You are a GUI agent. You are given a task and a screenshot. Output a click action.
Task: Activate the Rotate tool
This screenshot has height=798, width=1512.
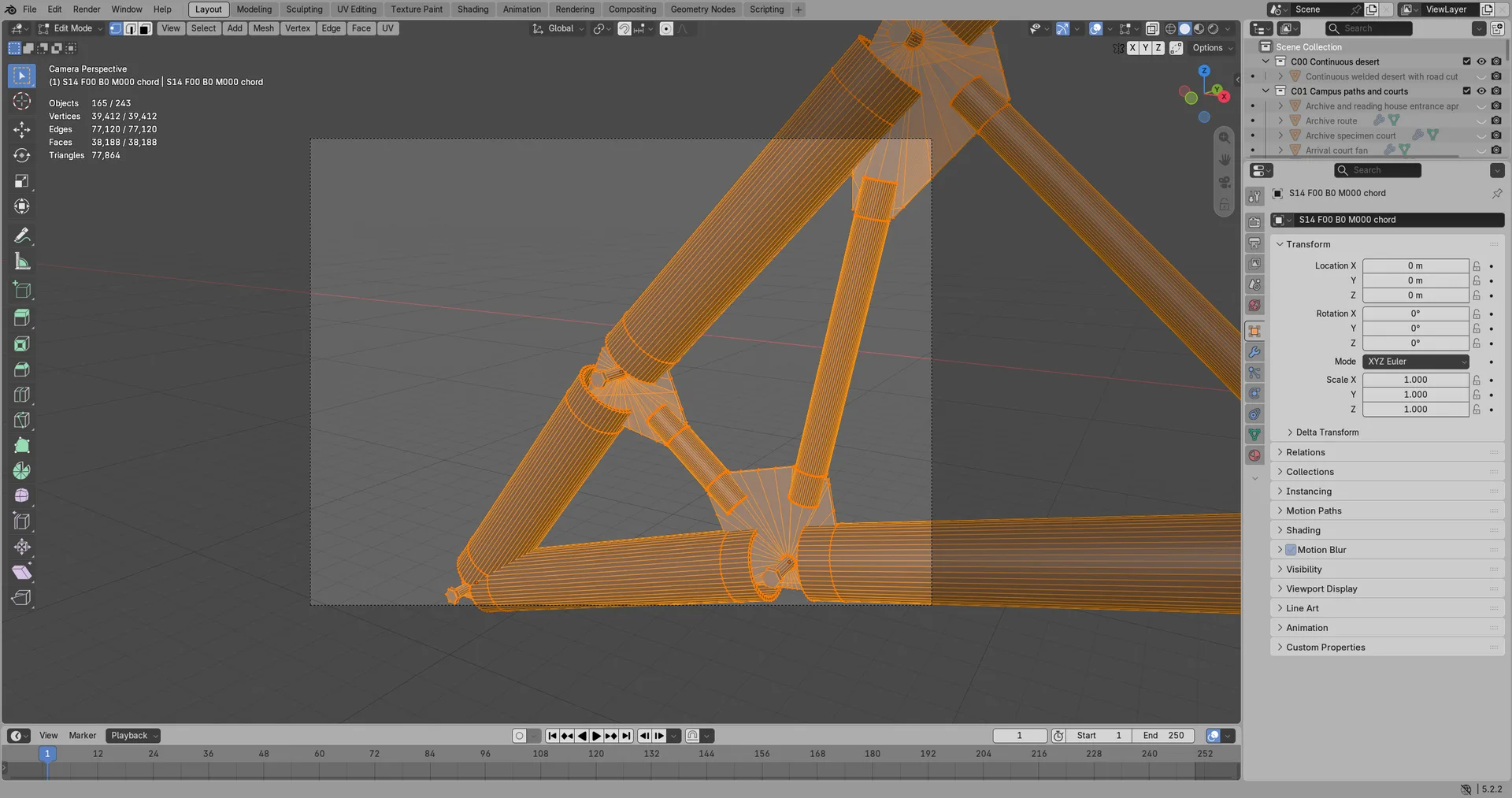click(x=22, y=155)
